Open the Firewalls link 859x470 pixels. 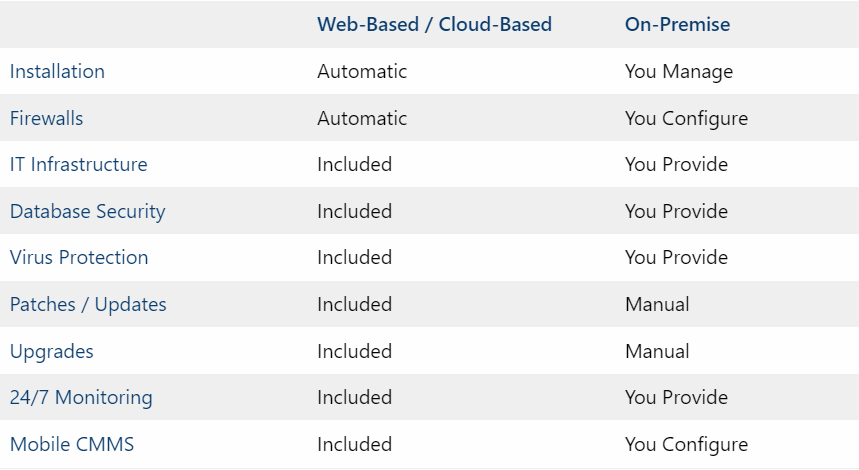47,118
